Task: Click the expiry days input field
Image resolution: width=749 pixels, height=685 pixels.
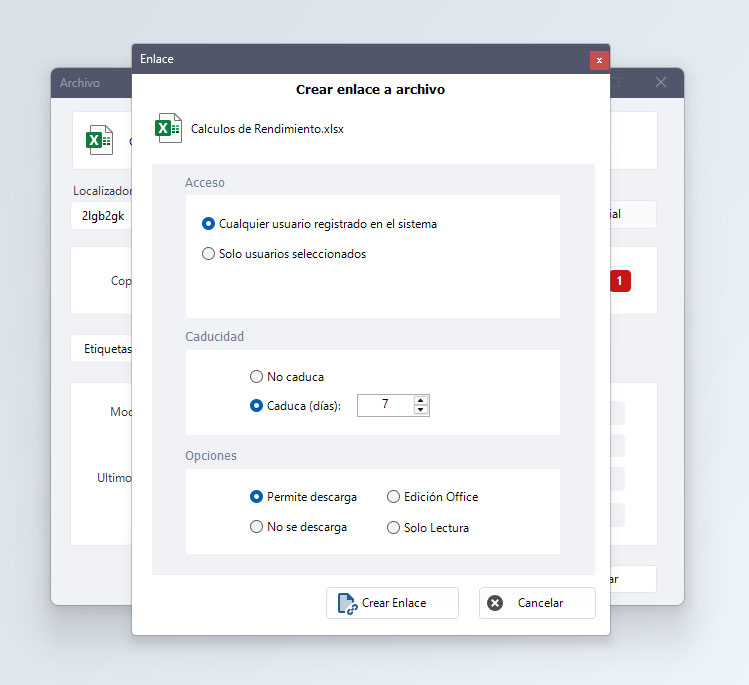Action: 385,406
